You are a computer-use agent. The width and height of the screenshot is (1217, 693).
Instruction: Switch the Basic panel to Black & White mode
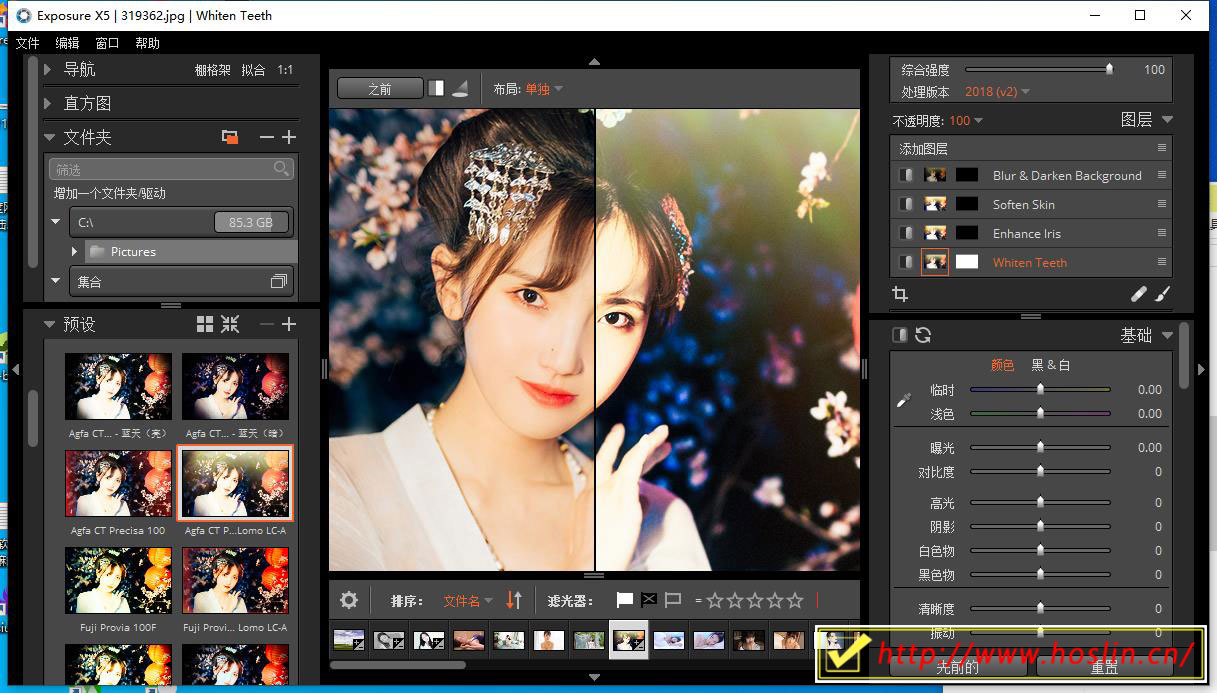(1051, 365)
